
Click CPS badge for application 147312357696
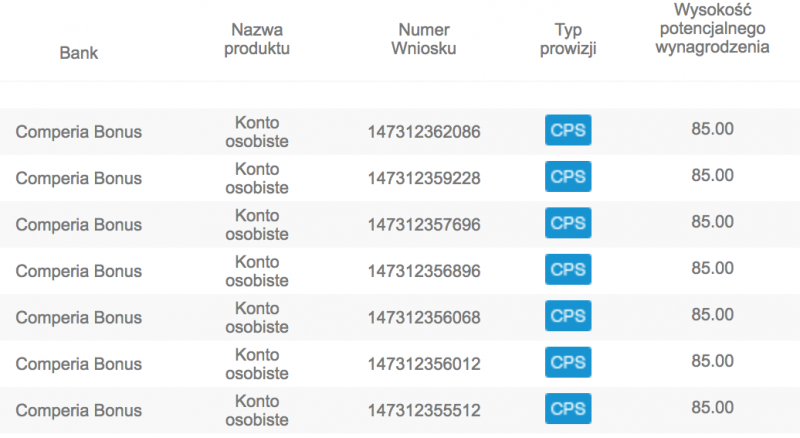pos(568,224)
